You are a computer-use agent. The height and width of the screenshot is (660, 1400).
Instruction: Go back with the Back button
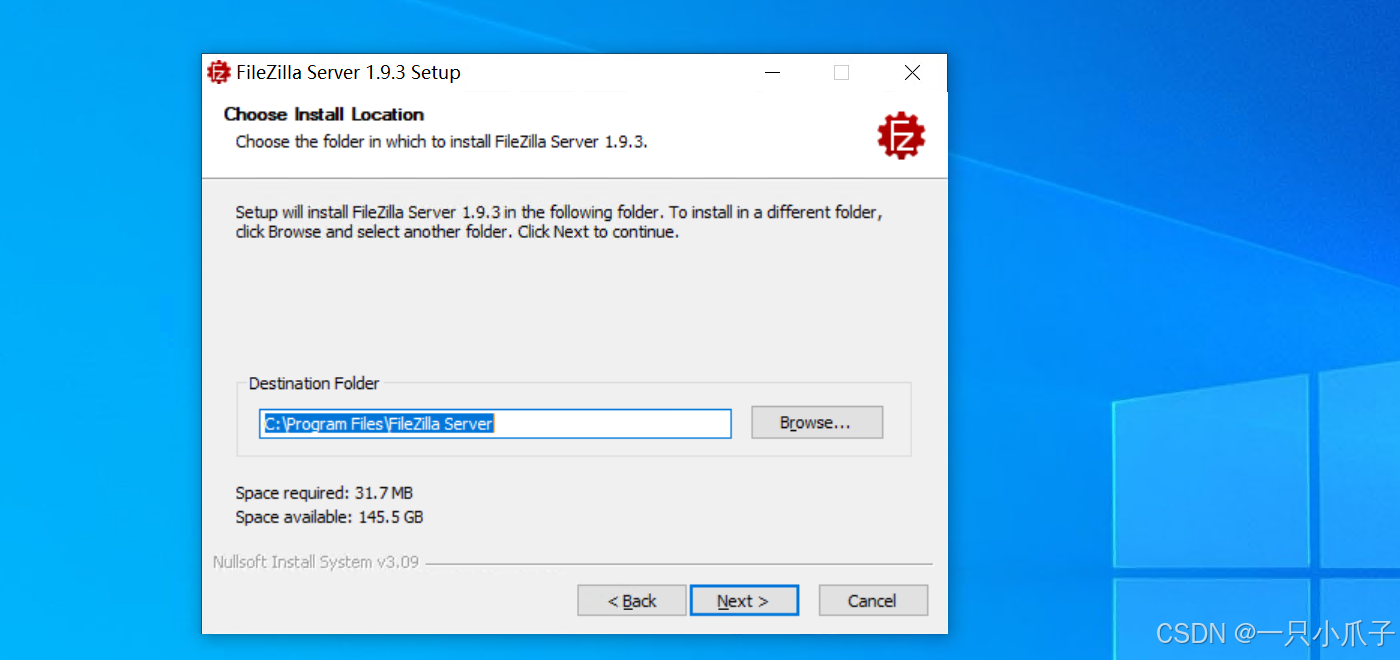point(632,600)
